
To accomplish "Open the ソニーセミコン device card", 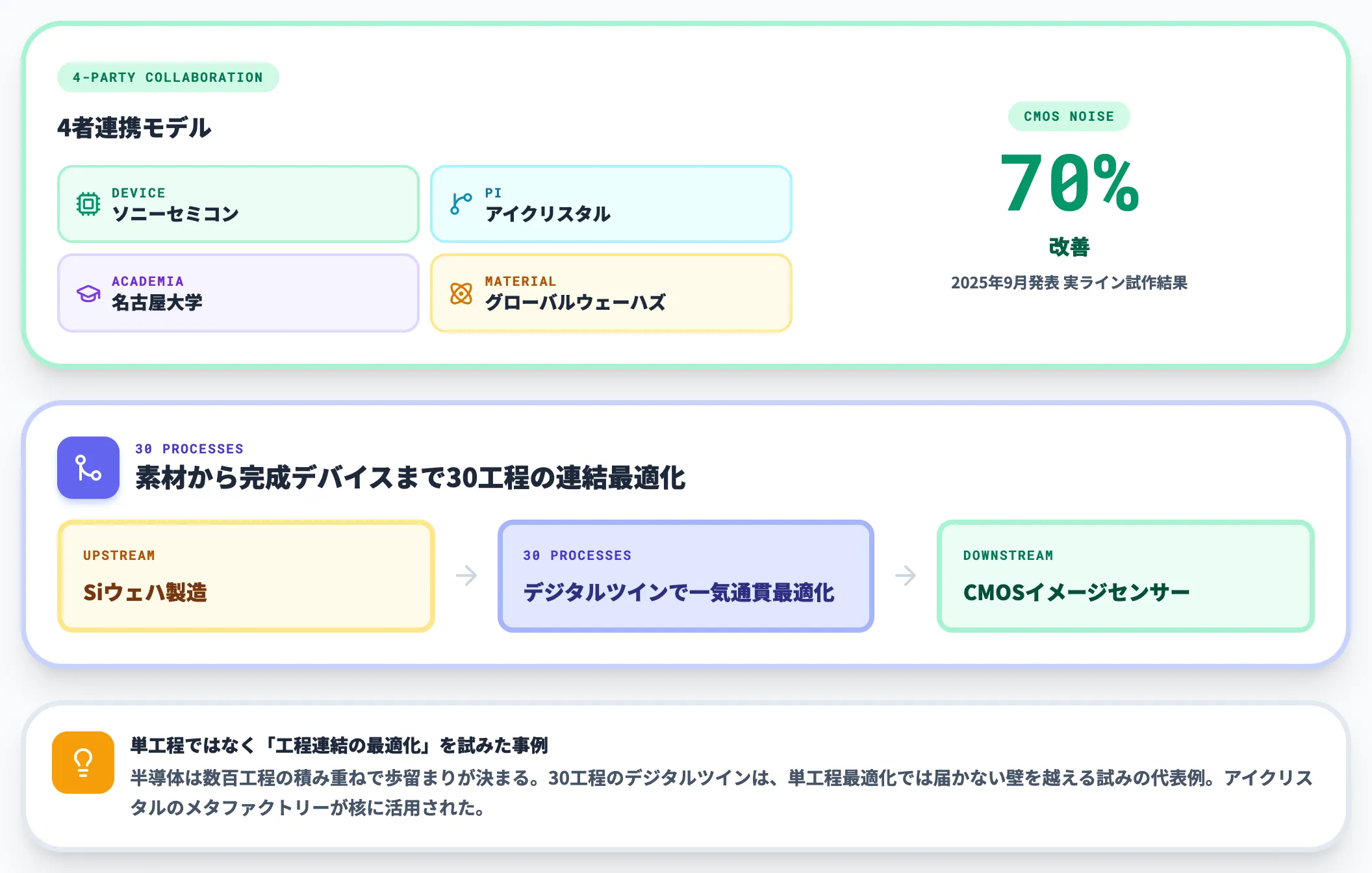I will point(238,204).
